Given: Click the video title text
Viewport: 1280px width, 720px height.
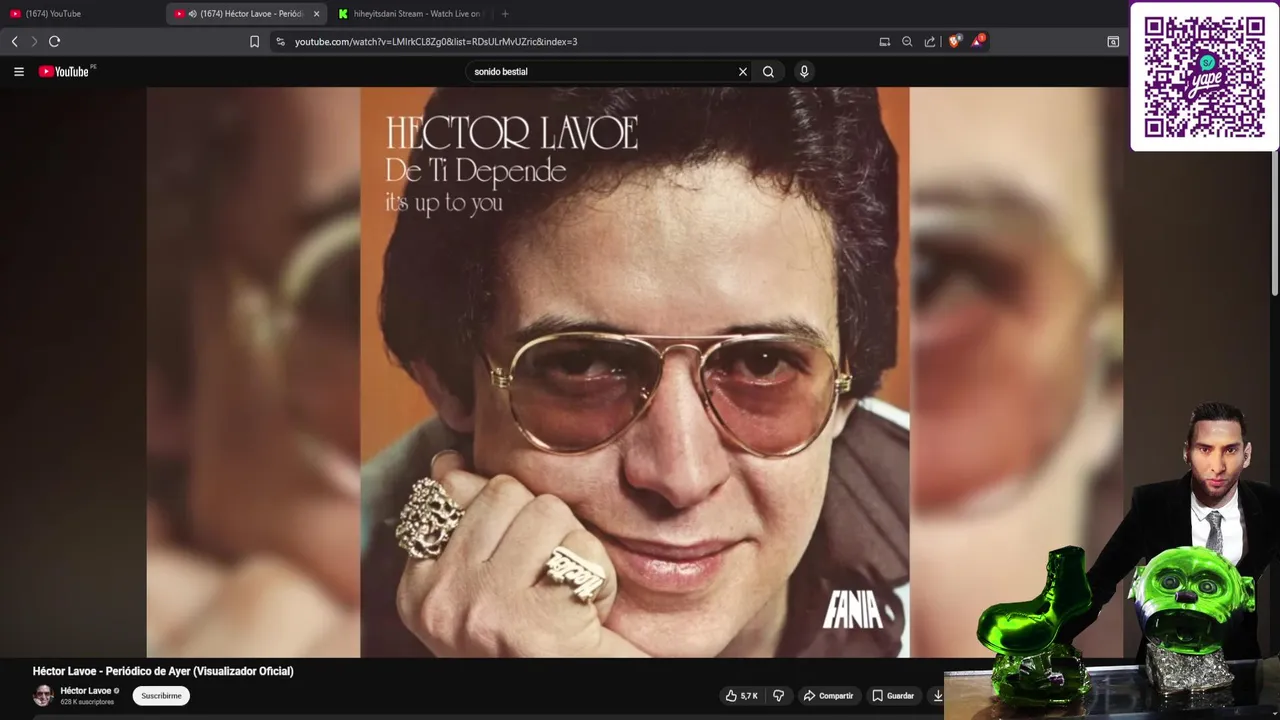Looking at the screenshot, I should coord(163,671).
